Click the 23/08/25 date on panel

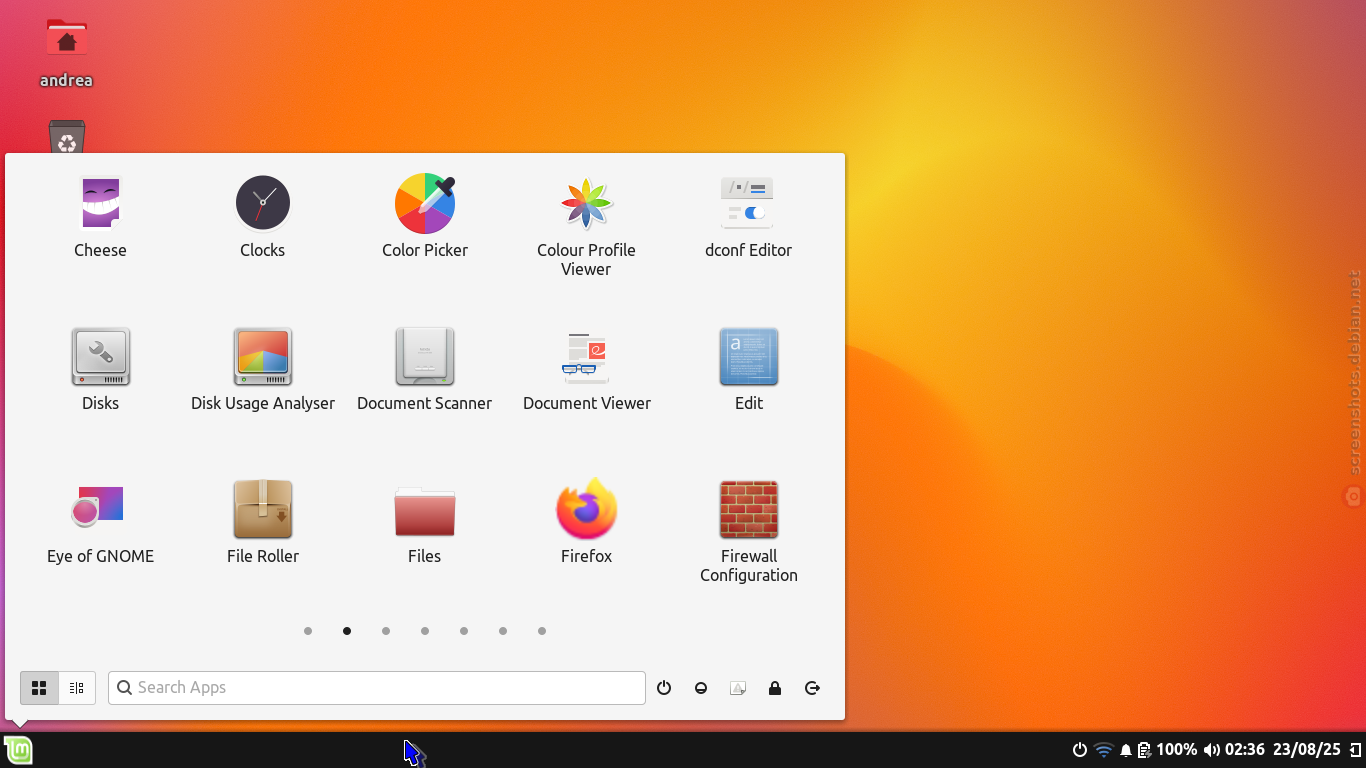1307,750
